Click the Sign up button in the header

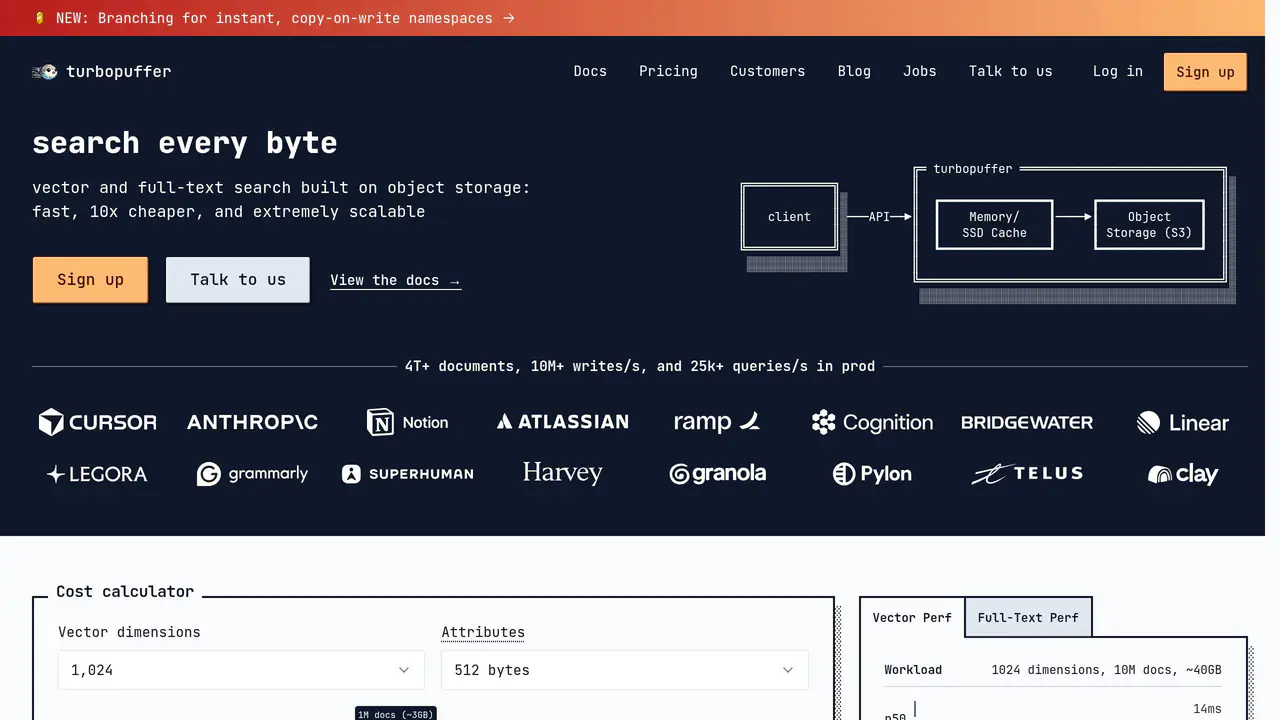[x=1205, y=72]
